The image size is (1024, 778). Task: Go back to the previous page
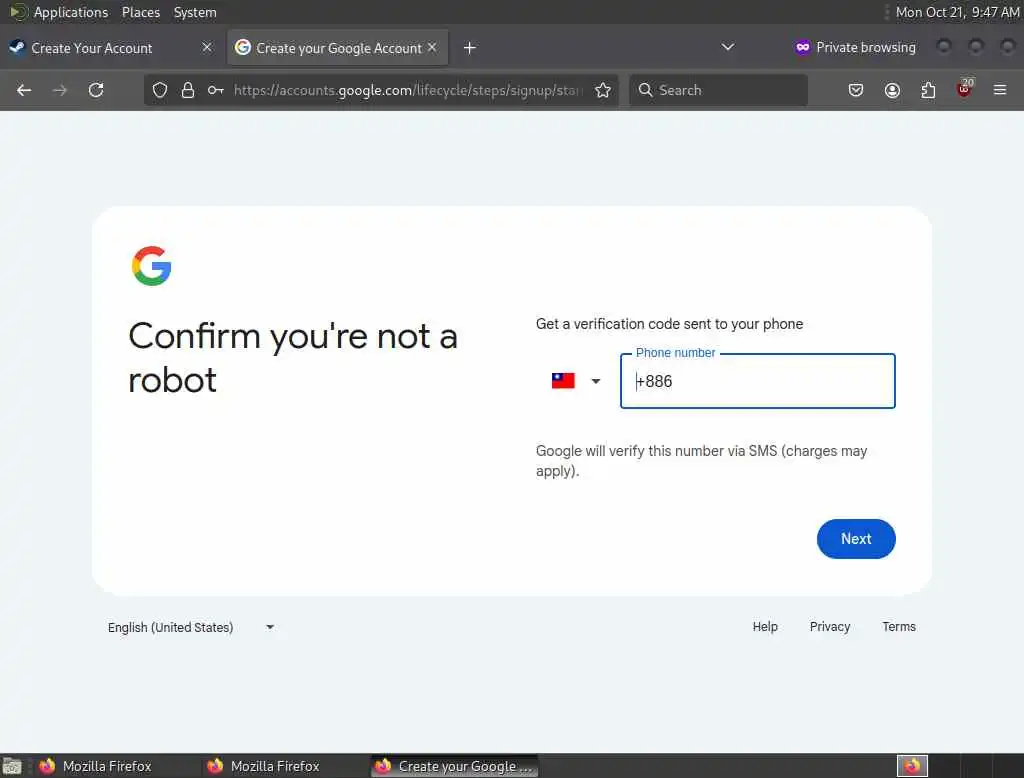[24, 90]
